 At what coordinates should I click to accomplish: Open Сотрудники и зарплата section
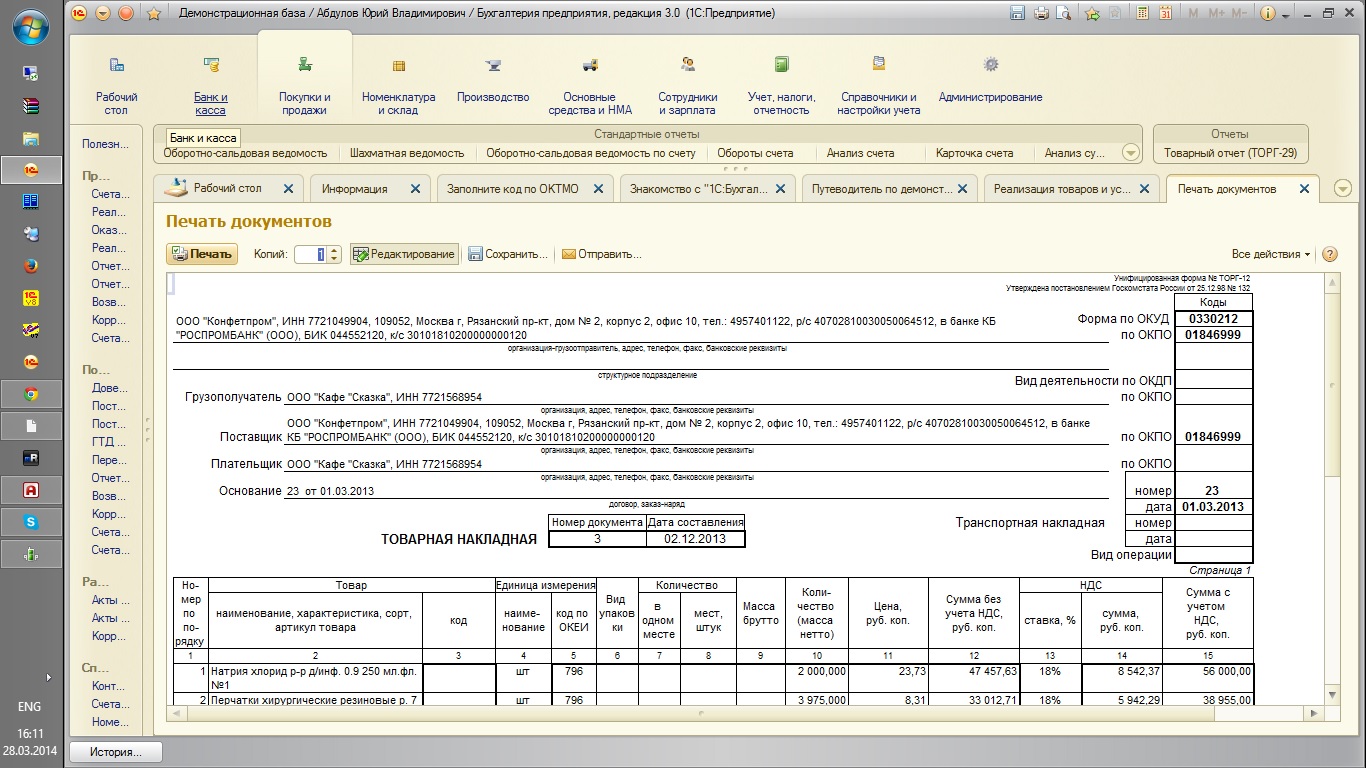[x=688, y=85]
